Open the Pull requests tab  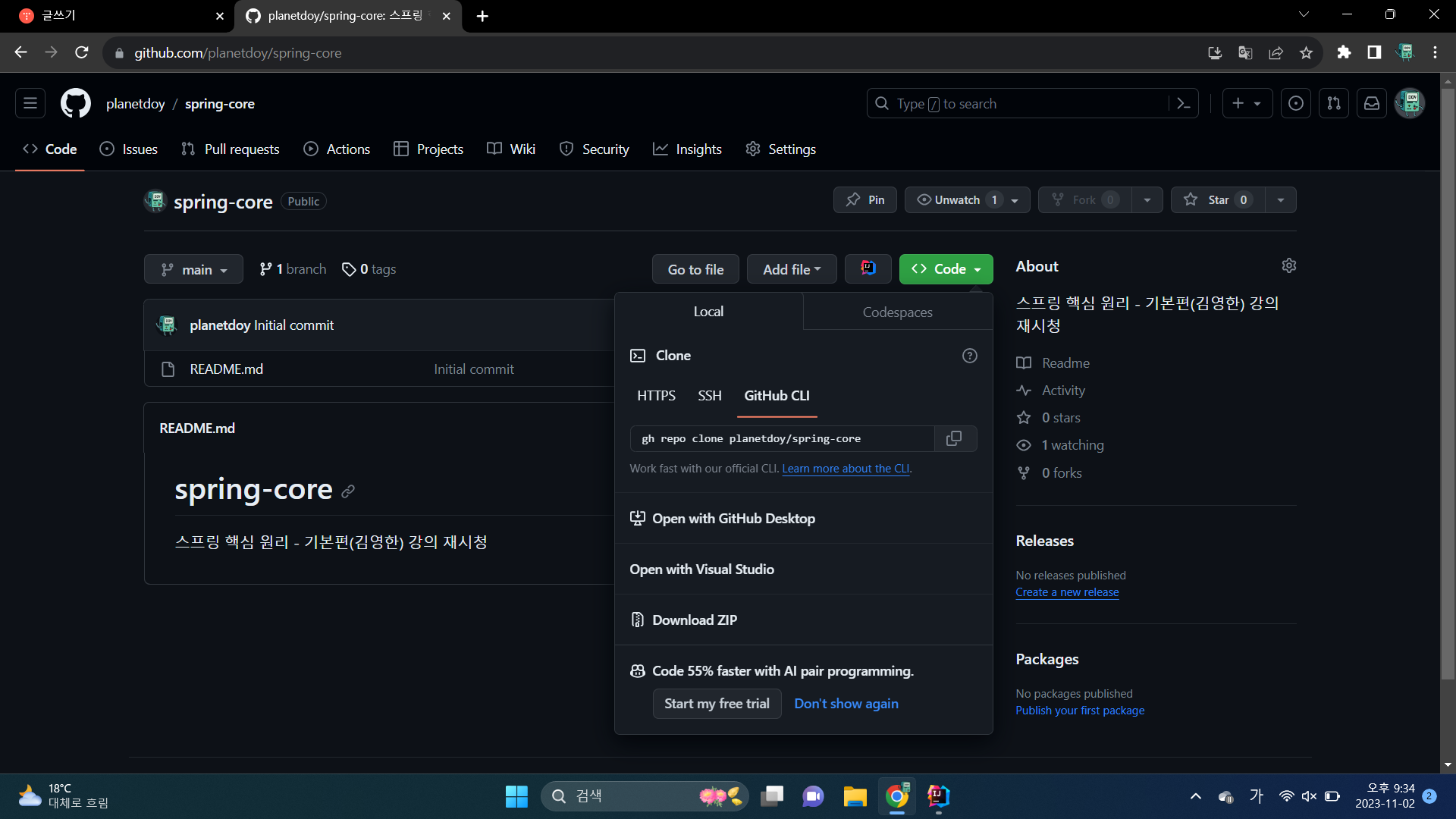point(231,149)
